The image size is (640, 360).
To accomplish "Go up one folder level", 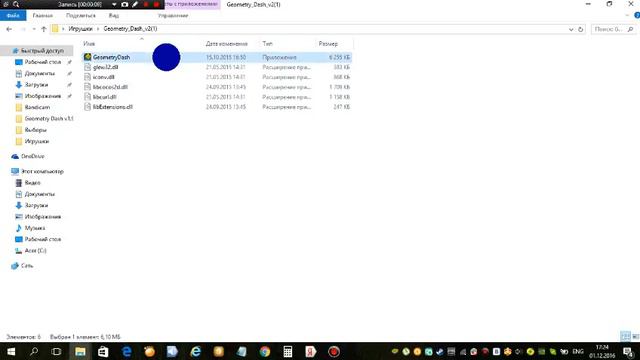I will coord(44,29).
